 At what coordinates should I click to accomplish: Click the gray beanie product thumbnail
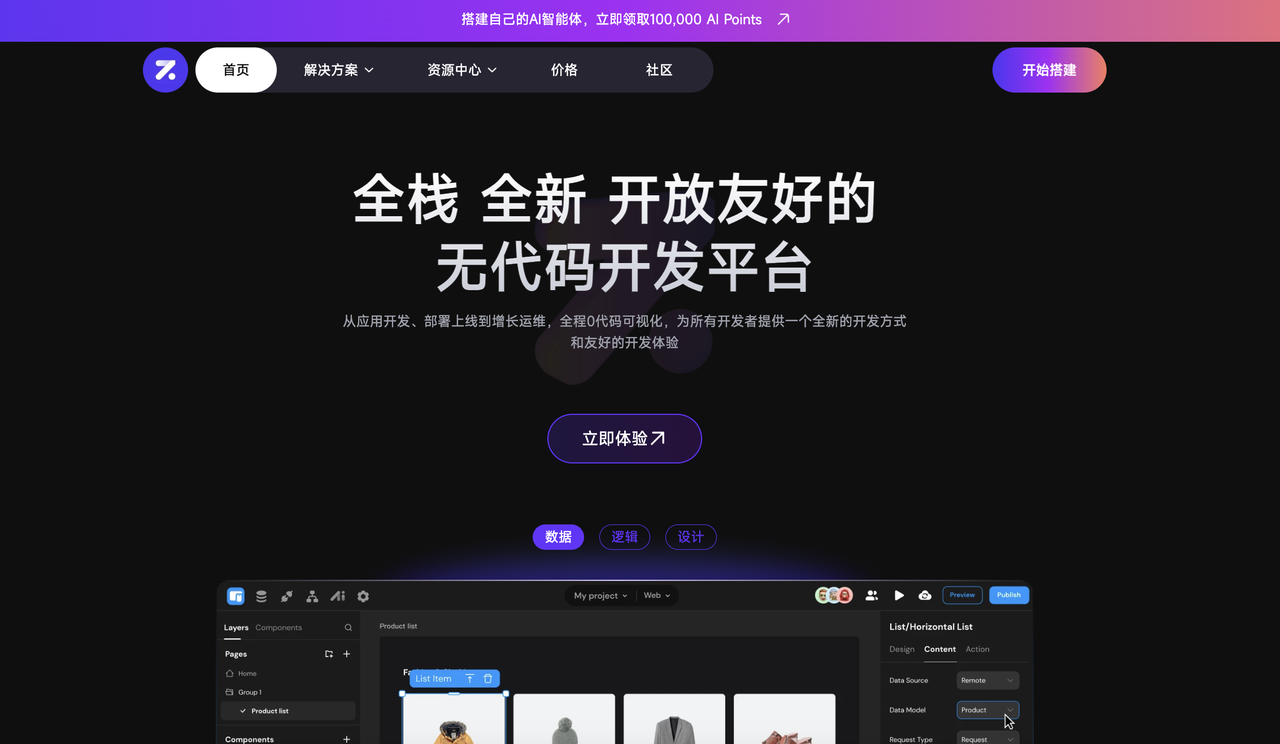coord(564,719)
